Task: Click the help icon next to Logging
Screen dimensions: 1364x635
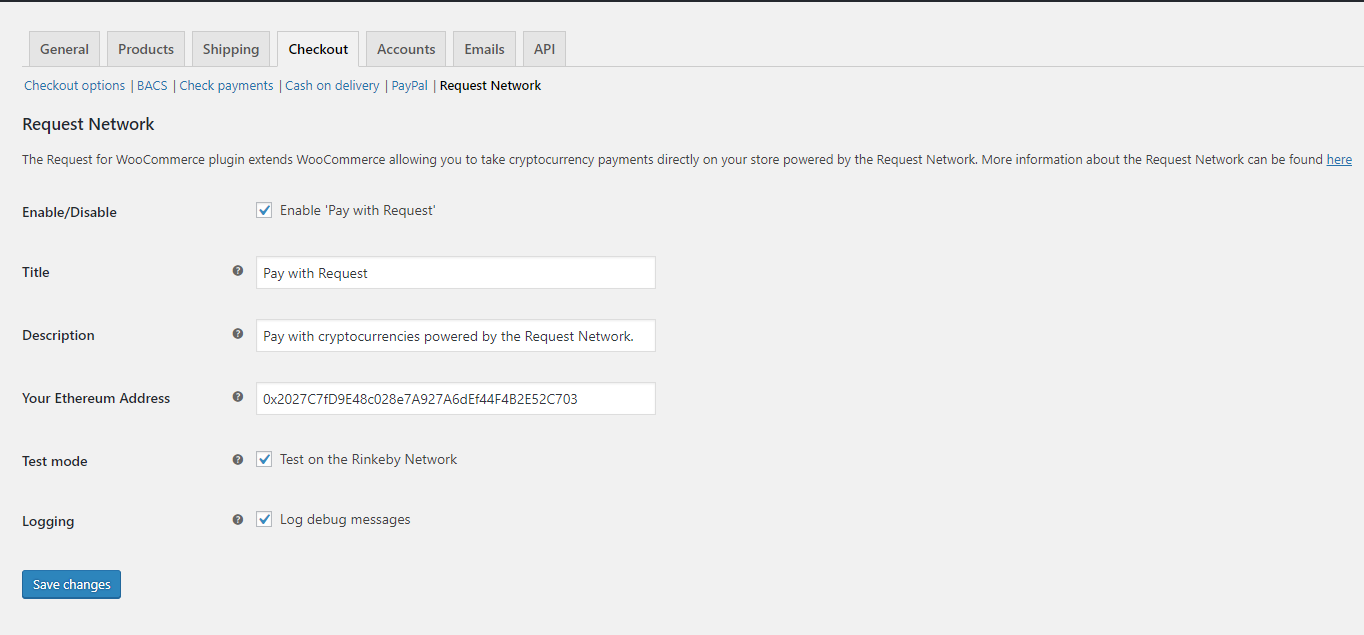Action: (x=238, y=520)
